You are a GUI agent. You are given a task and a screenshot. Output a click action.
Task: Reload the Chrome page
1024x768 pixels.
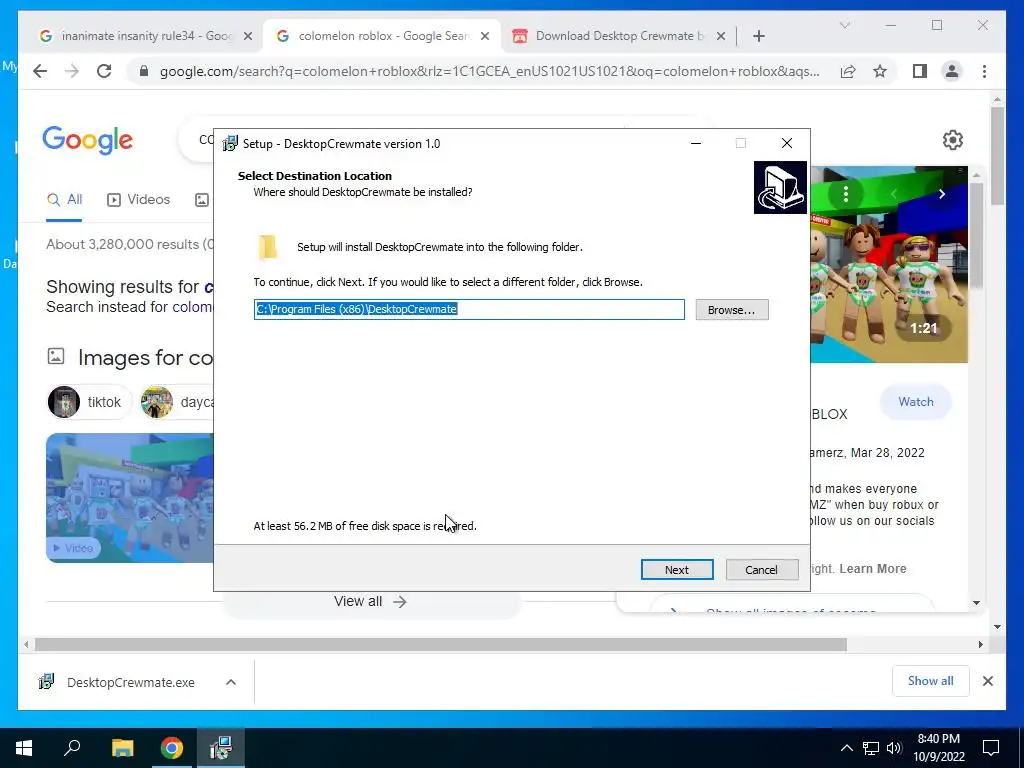tap(104, 71)
